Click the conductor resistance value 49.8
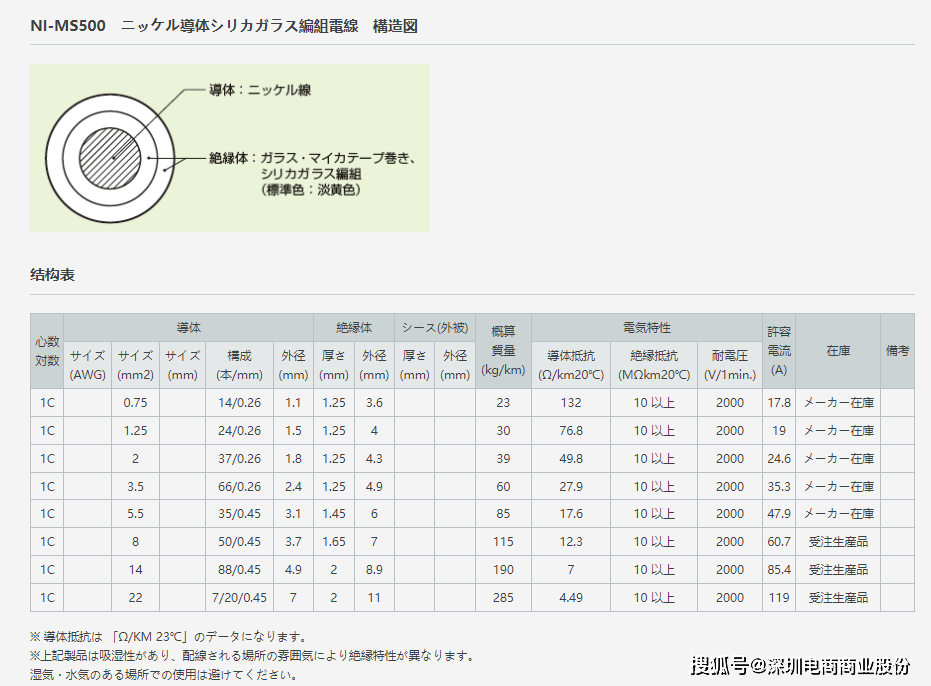This screenshot has height=686, width=931. 571,459
